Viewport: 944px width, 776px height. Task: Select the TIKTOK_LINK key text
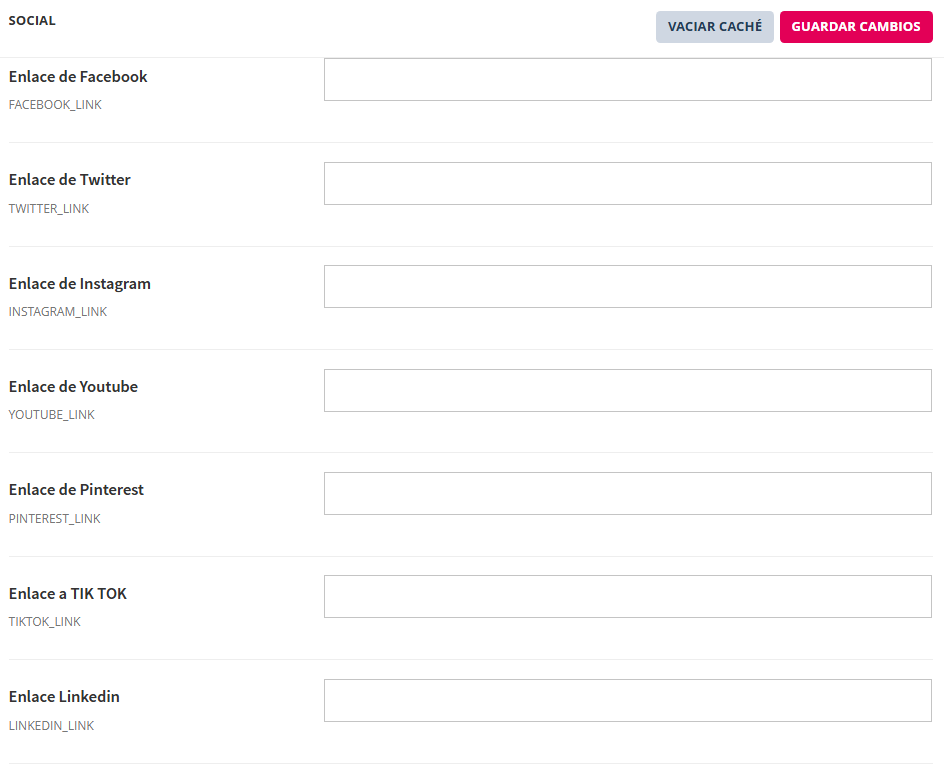45,622
